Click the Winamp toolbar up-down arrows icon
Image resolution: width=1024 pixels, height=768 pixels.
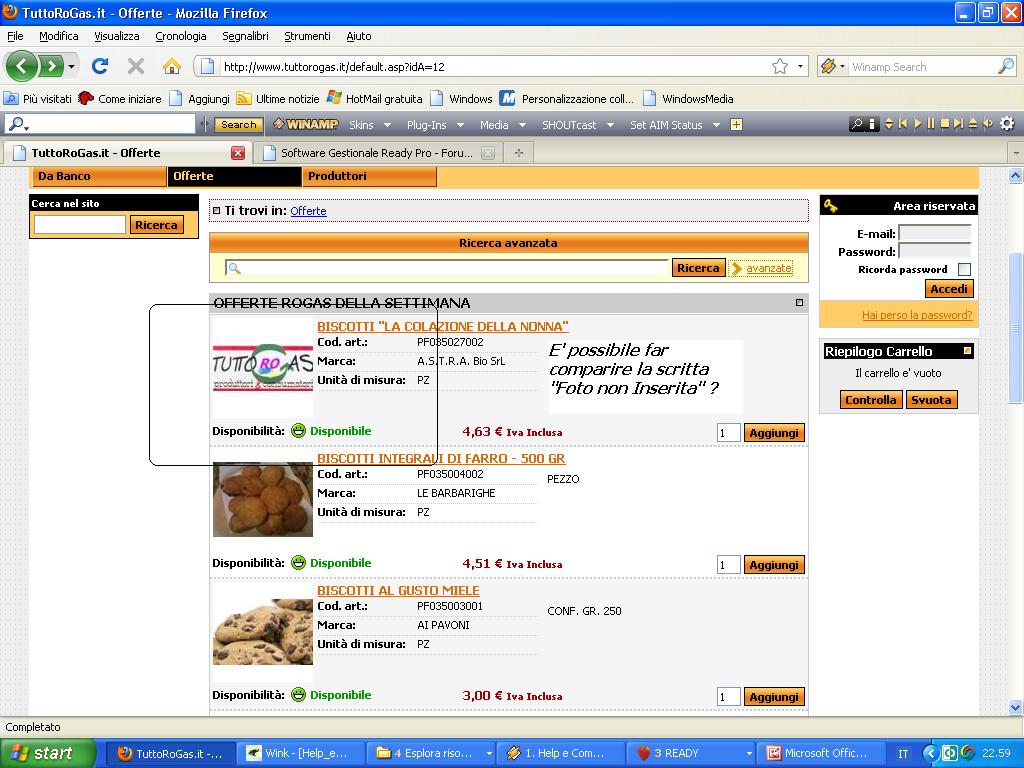tap(889, 124)
